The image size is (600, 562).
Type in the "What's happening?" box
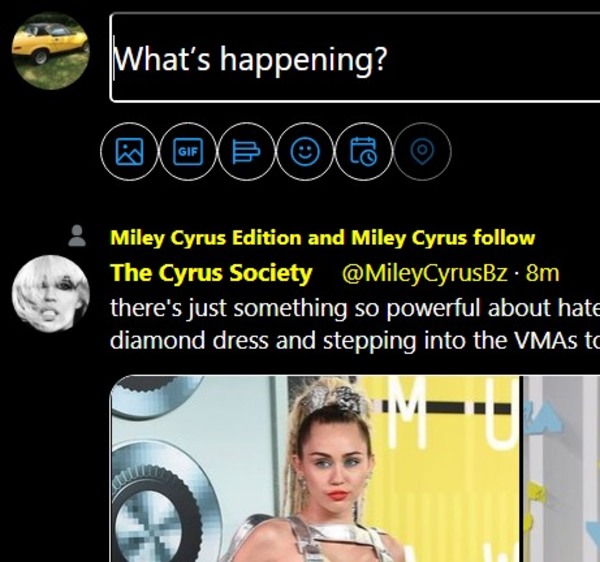pos(350,59)
